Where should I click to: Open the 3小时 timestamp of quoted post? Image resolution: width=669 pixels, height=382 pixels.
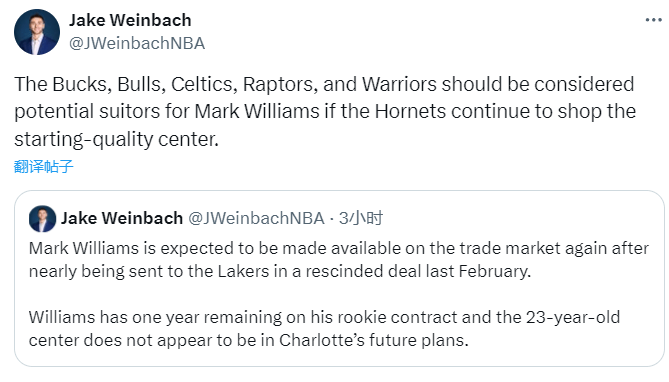pyautogui.click(x=361, y=218)
